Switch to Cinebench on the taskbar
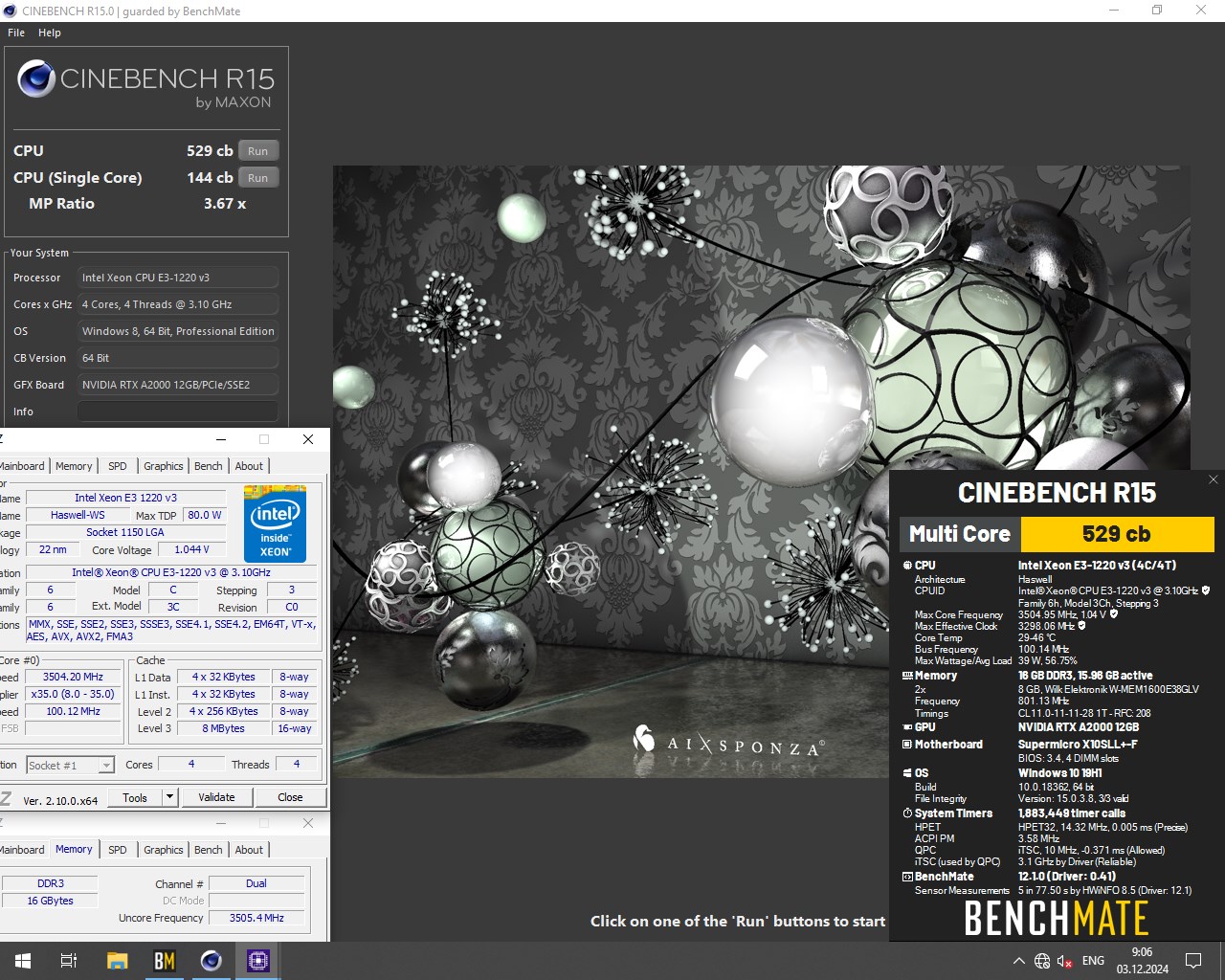The height and width of the screenshot is (980, 1225). click(212, 961)
